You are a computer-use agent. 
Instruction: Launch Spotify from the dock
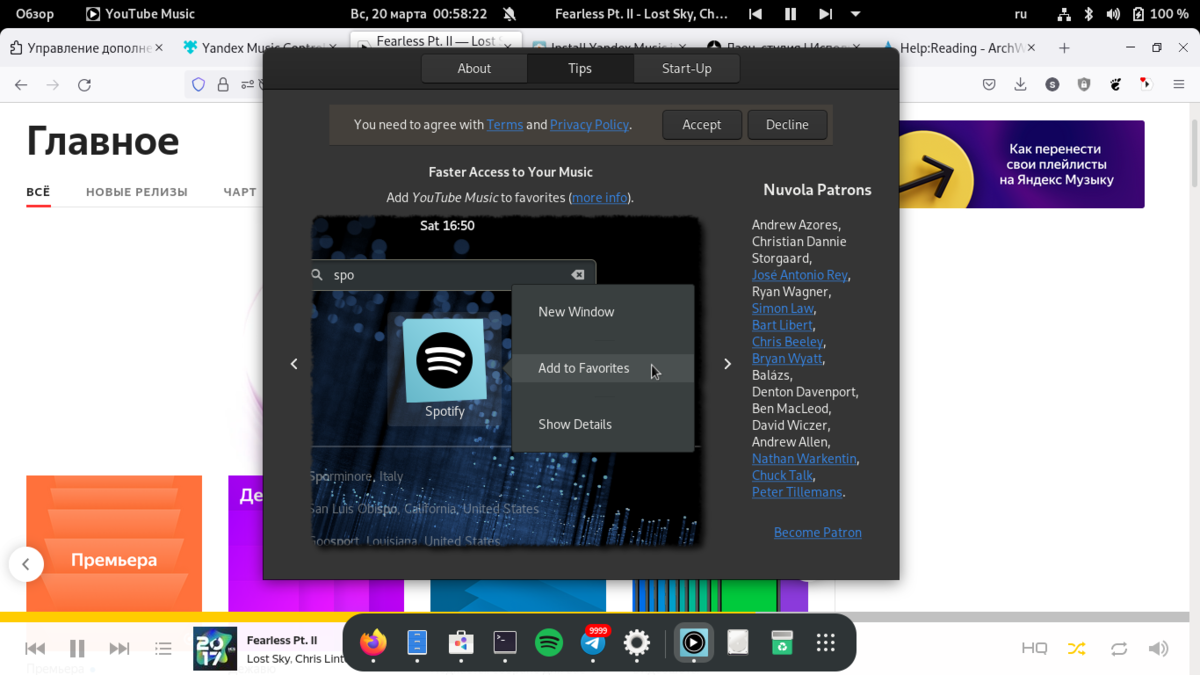pos(549,643)
